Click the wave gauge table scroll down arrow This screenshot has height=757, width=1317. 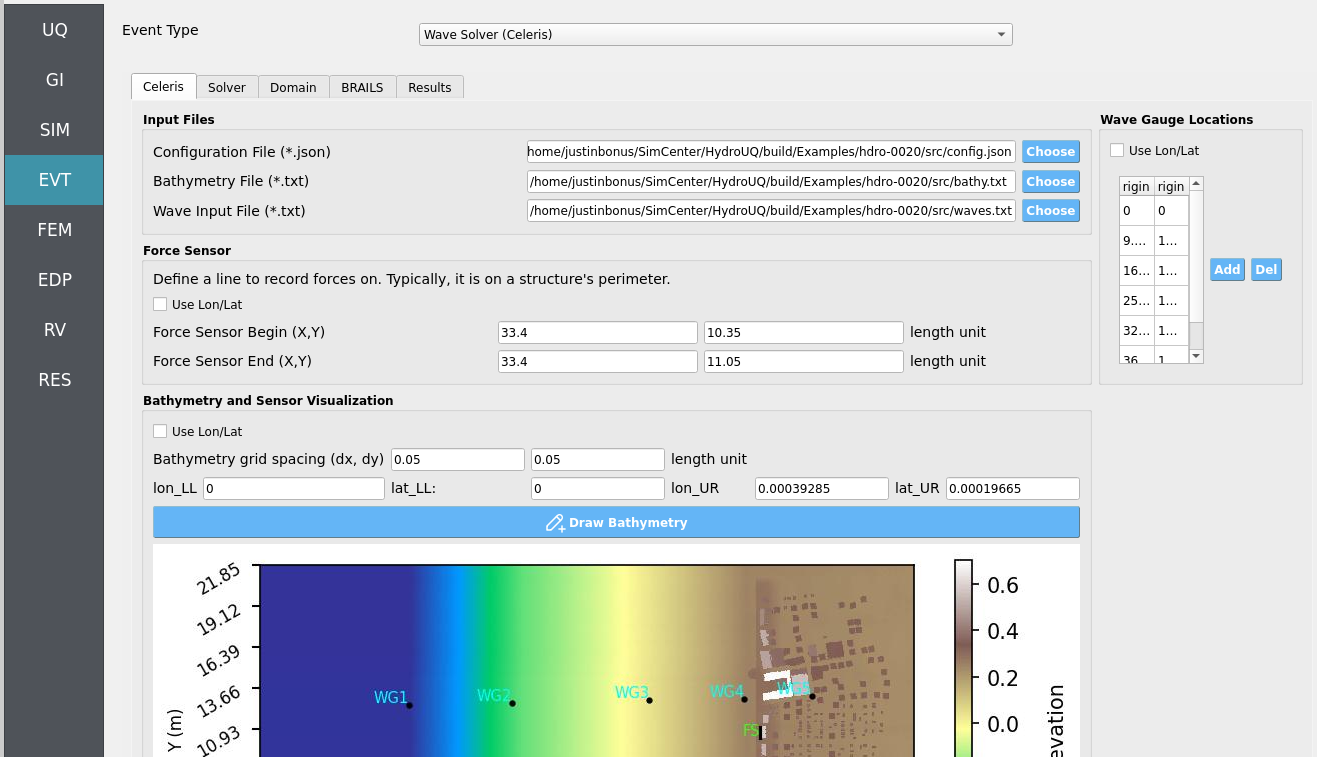coord(1196,356)
